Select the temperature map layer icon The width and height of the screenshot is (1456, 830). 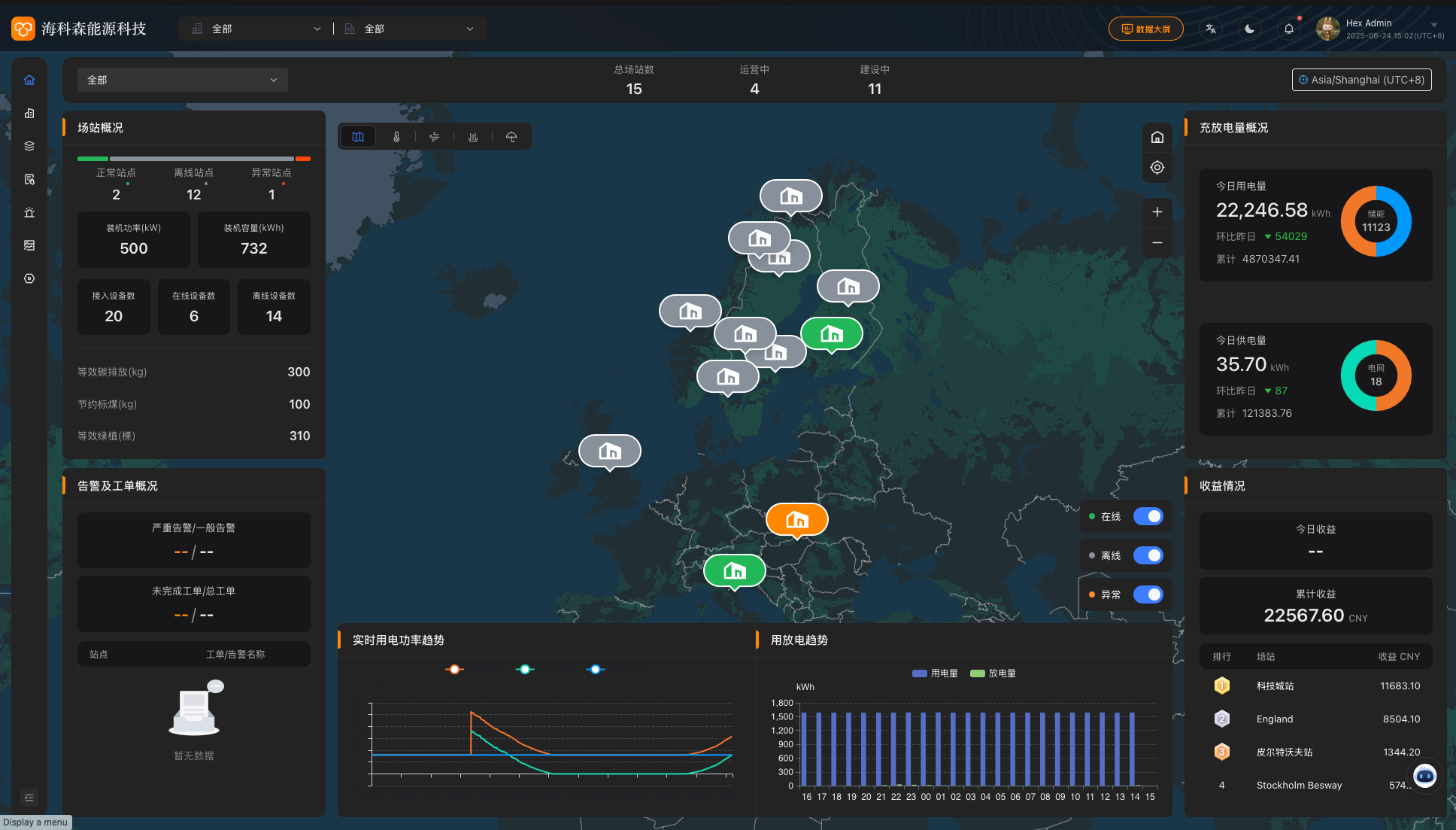click(396, 137)
